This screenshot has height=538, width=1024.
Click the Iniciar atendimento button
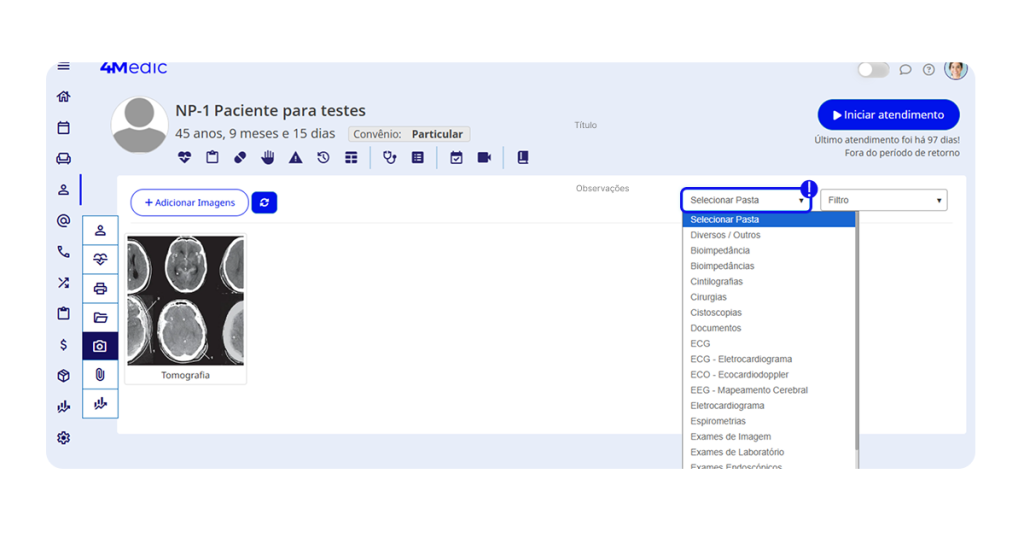(888, 115)
